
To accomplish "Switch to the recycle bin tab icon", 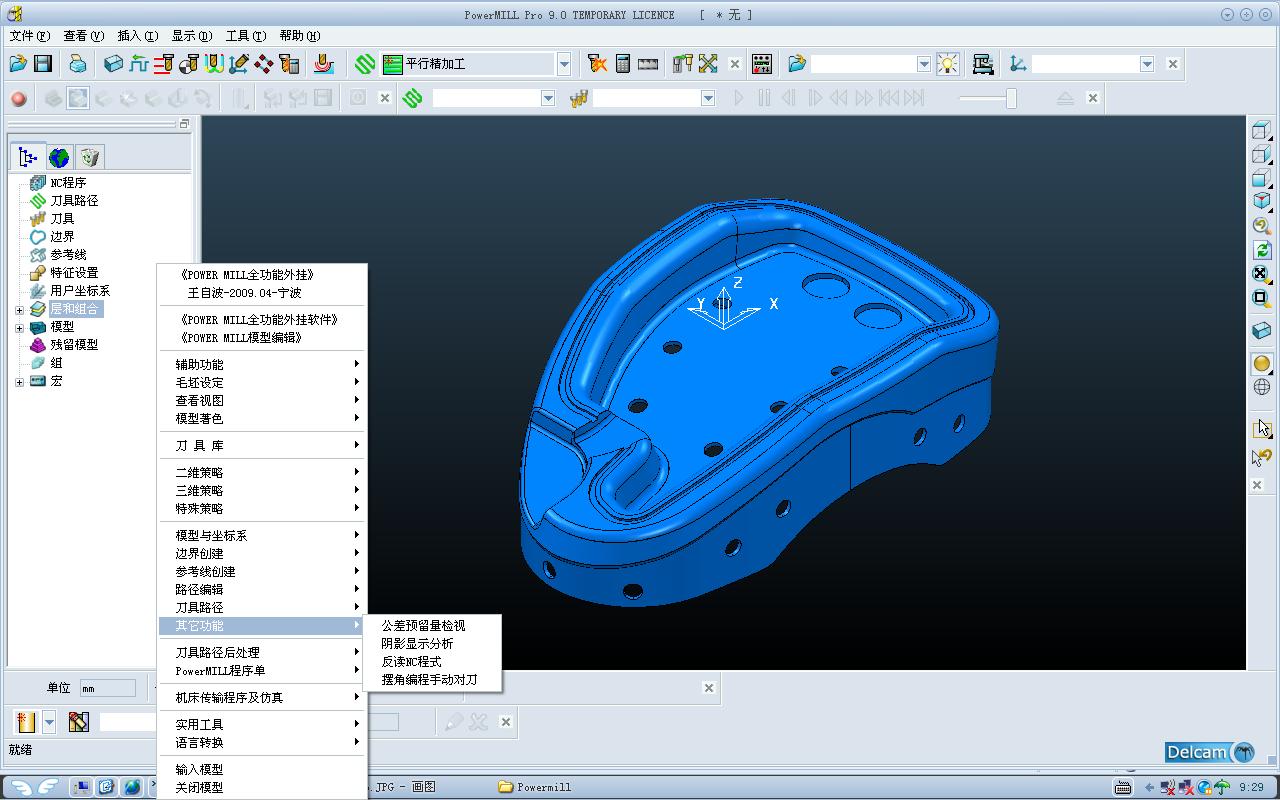I will (x=90, y=157).
